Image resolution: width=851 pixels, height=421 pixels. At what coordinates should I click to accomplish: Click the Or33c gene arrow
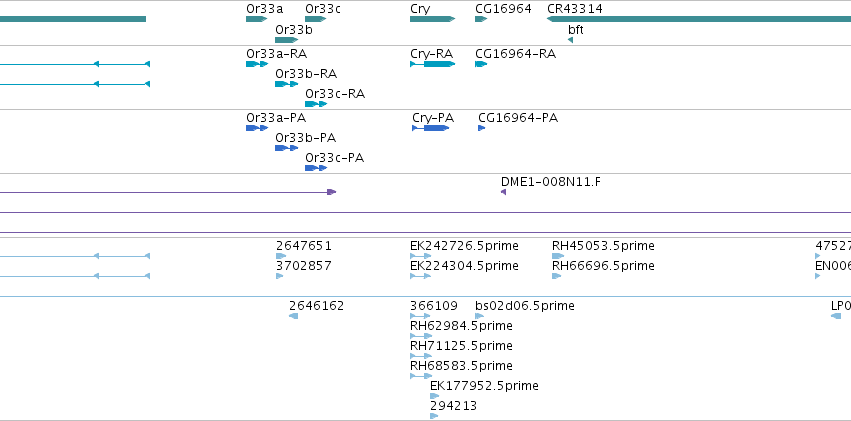[315, 19]
